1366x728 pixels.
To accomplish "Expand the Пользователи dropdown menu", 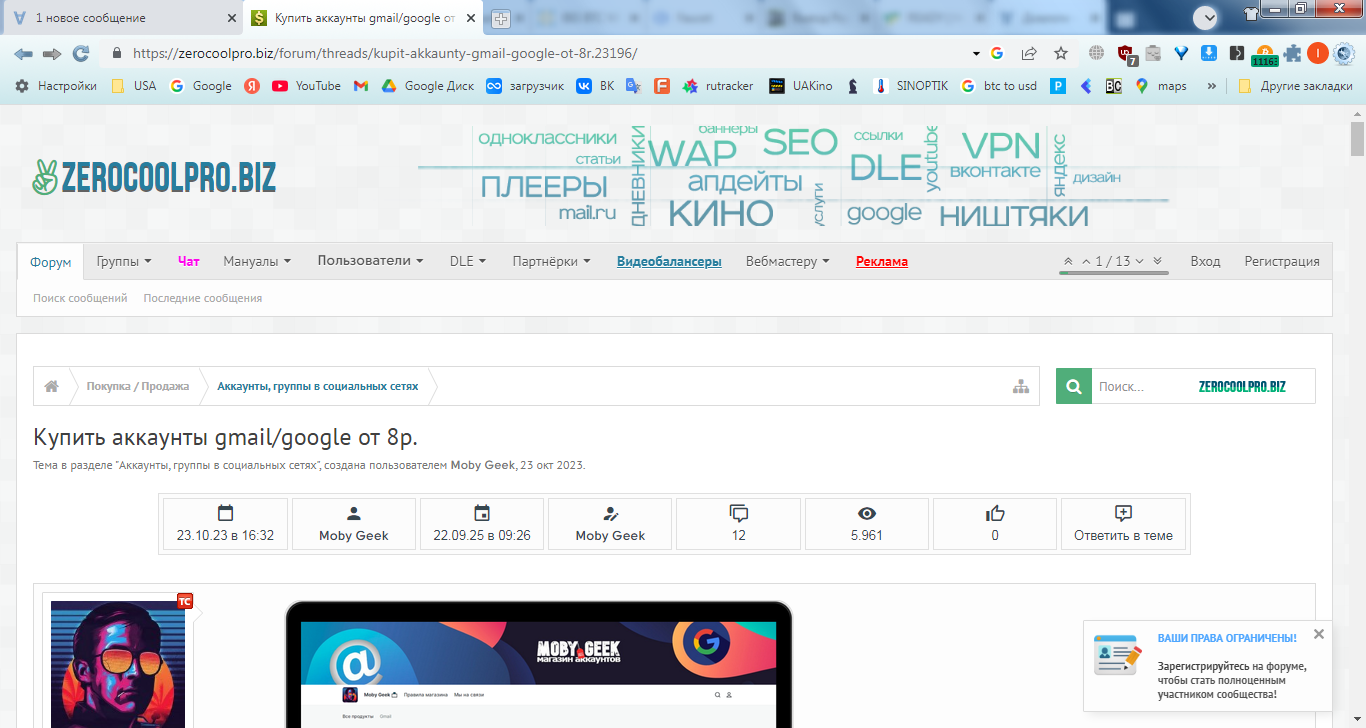I will 371,261.
